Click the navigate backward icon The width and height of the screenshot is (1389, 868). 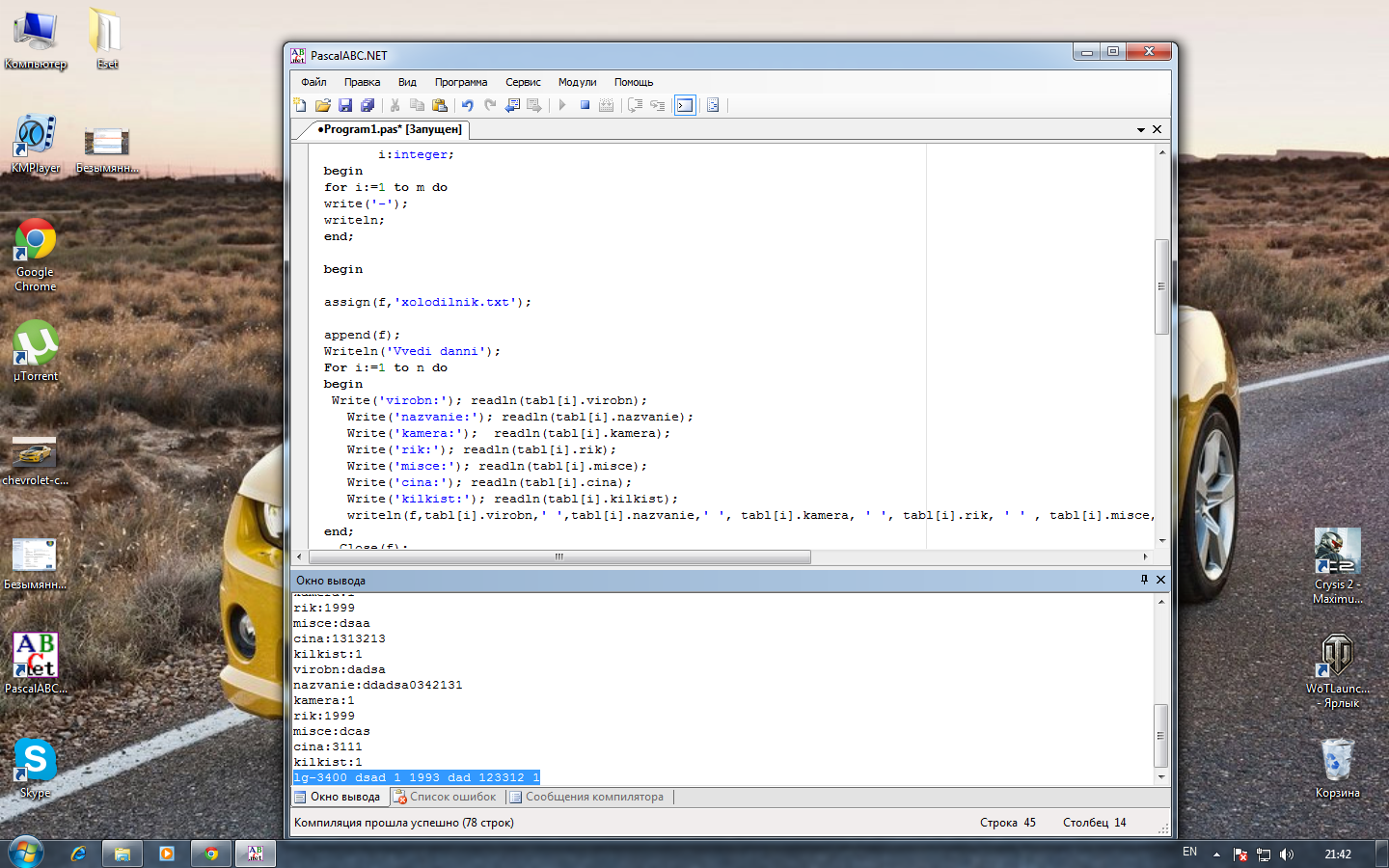(x=512, y=105)
